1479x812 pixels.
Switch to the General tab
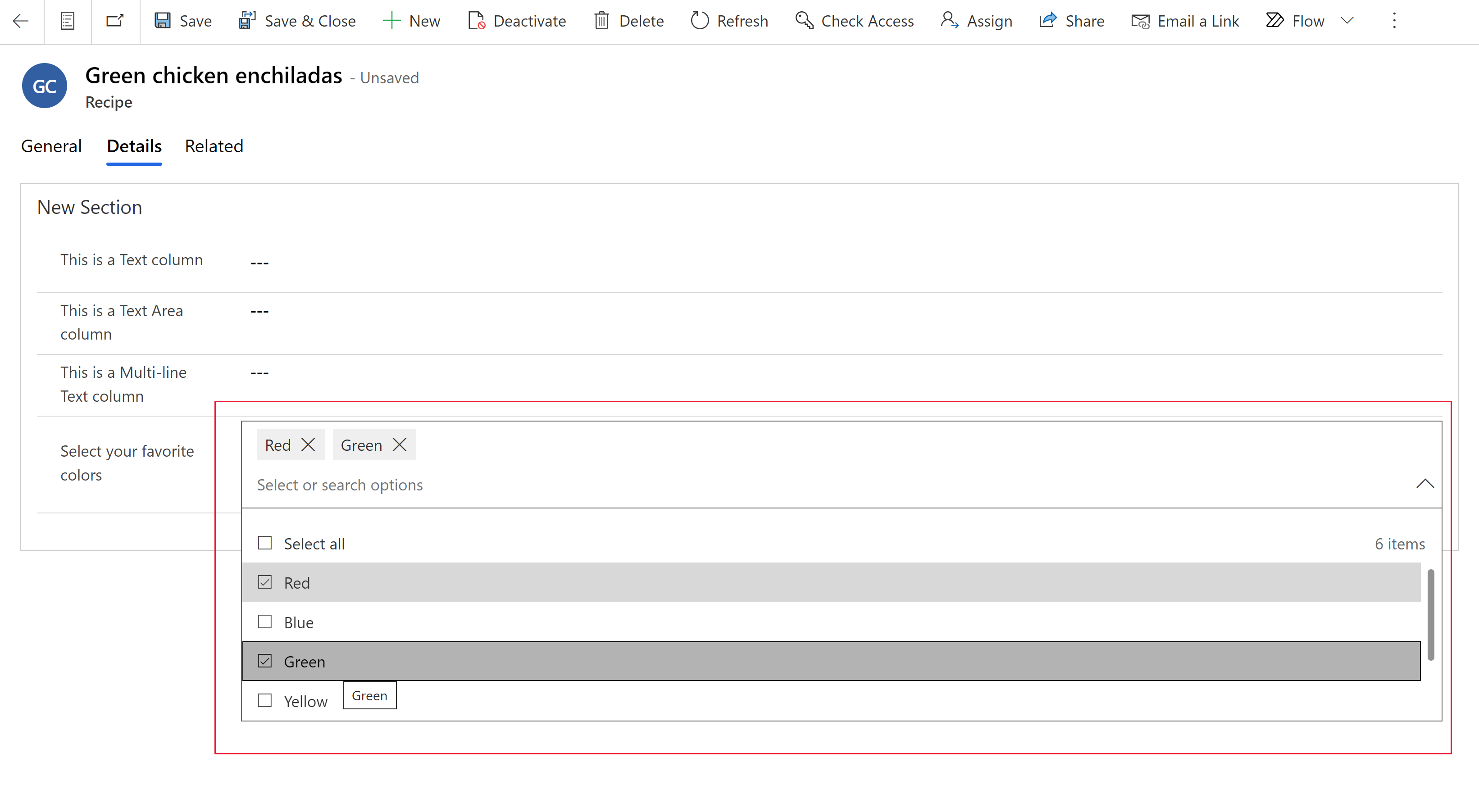pos(51,145)
